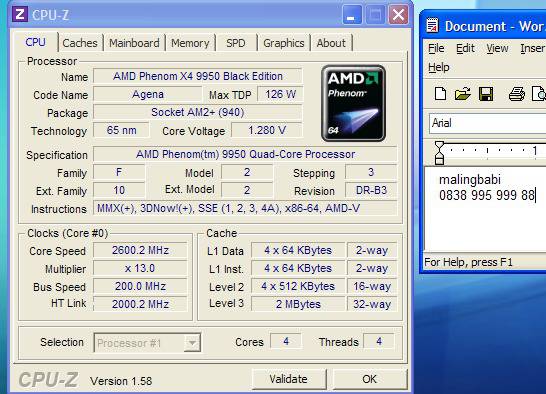Click the Max TDP value 126 W
Image resolution: width=546 pixels, height=394 pixels.
click(x=280, y=94)
